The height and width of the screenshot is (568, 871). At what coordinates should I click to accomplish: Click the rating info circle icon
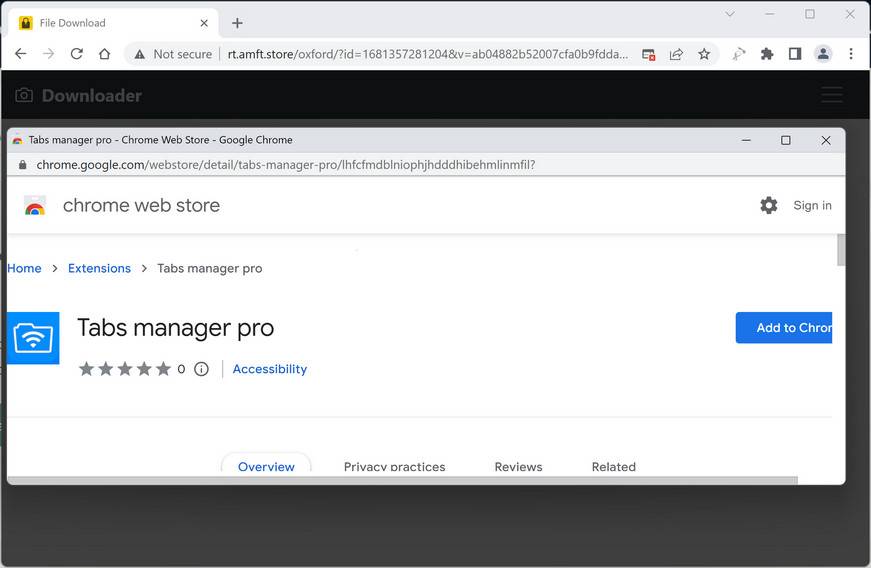pos(202,369)
